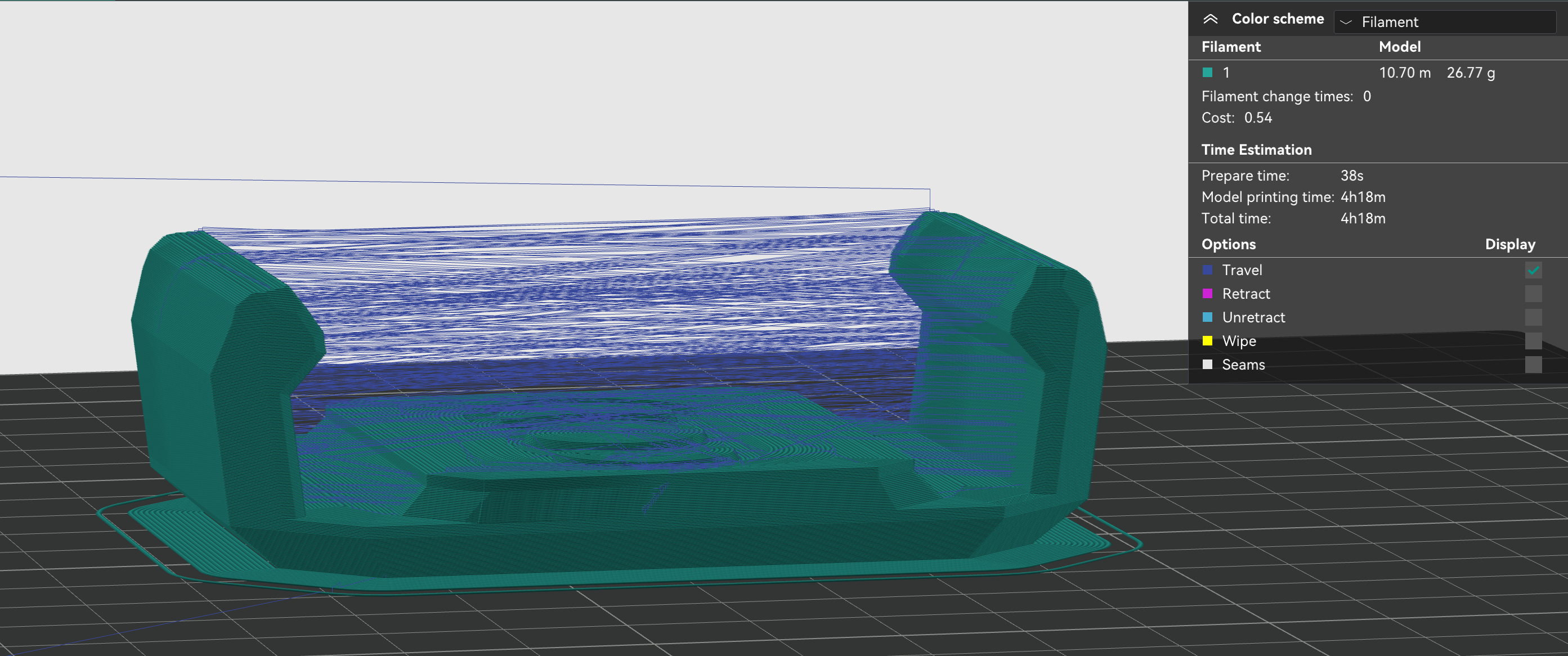Screen dimensions: 1568x656
Task: Click the yellow Wipe legend square
Action: (x=1208, y=341)
